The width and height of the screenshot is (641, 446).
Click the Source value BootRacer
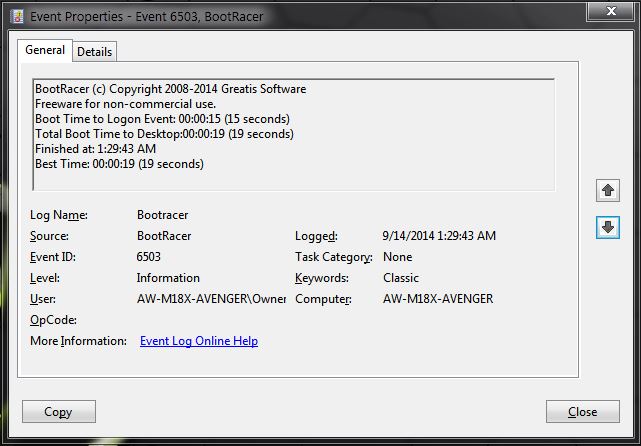click(x=164, y=235)
